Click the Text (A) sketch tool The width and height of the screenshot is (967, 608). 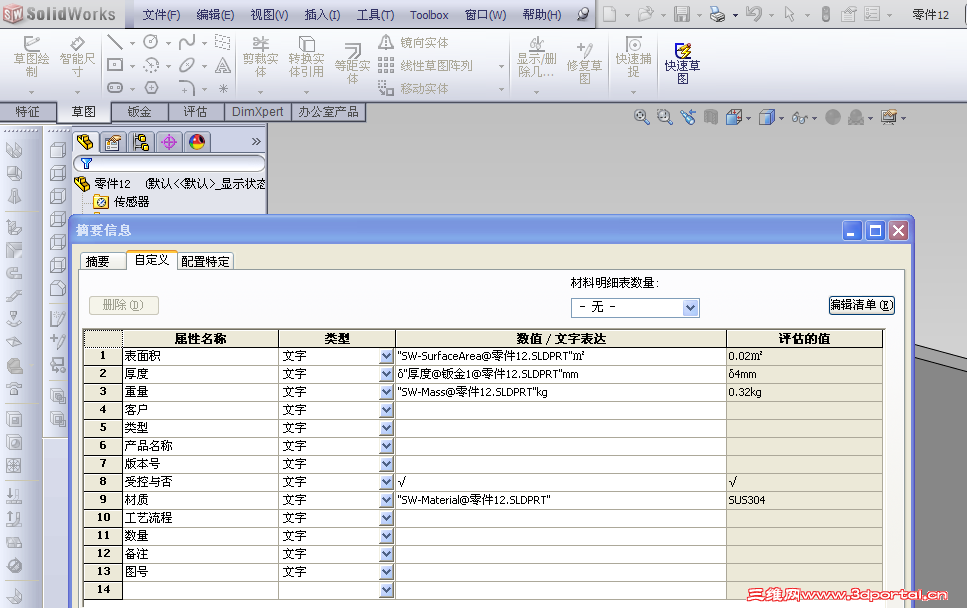click(x=223, y=65)
